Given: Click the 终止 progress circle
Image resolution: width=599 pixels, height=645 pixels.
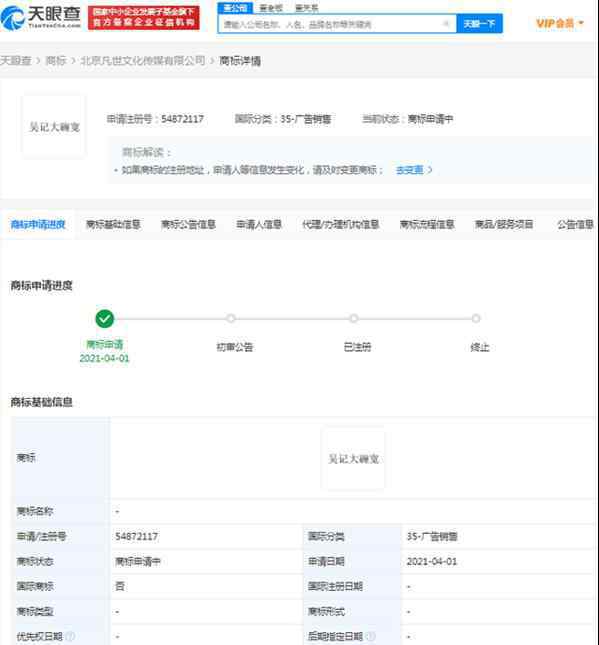Looking at the screenshot, I should pos(476,318).
